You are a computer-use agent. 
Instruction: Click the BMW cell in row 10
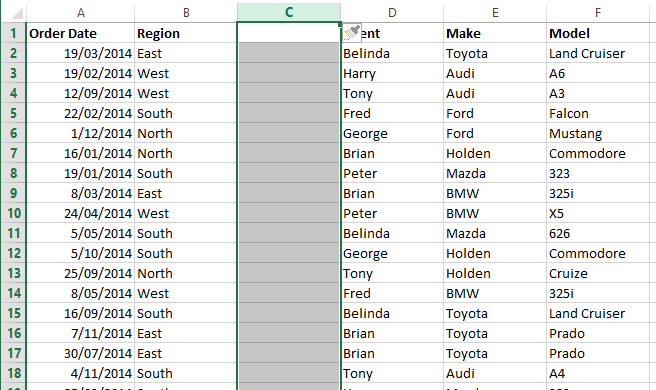click(x=495, y=213)
